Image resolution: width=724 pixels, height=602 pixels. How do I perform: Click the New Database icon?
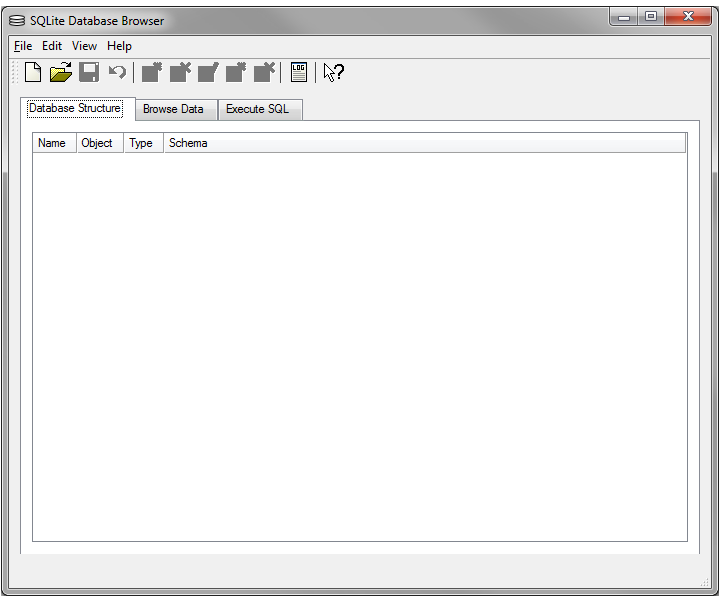pos(33,72)
